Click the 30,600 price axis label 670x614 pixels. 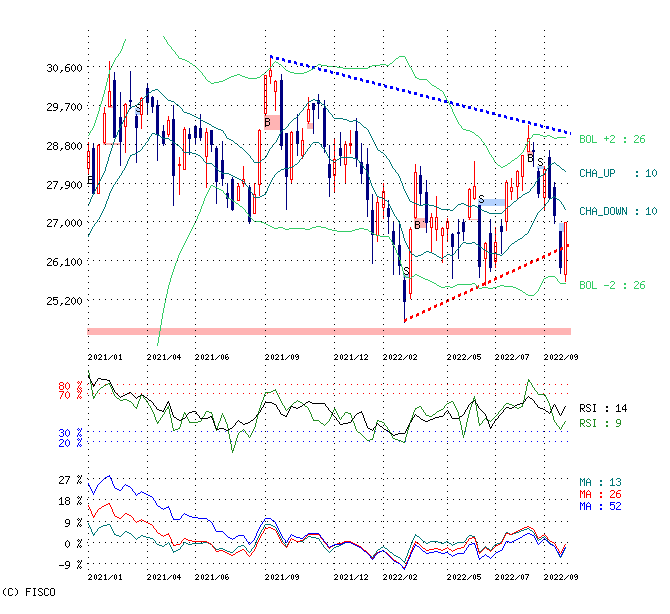tap(63, 68)
